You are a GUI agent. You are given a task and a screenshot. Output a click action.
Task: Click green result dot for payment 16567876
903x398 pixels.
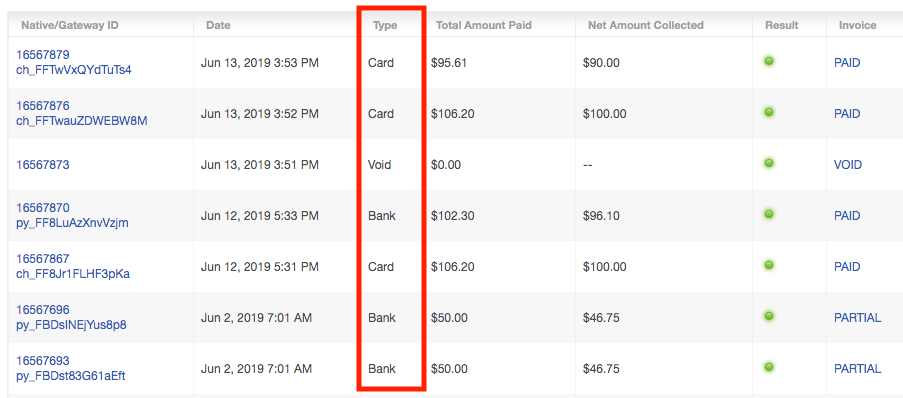pyautogui.click(x=768, y=112)
